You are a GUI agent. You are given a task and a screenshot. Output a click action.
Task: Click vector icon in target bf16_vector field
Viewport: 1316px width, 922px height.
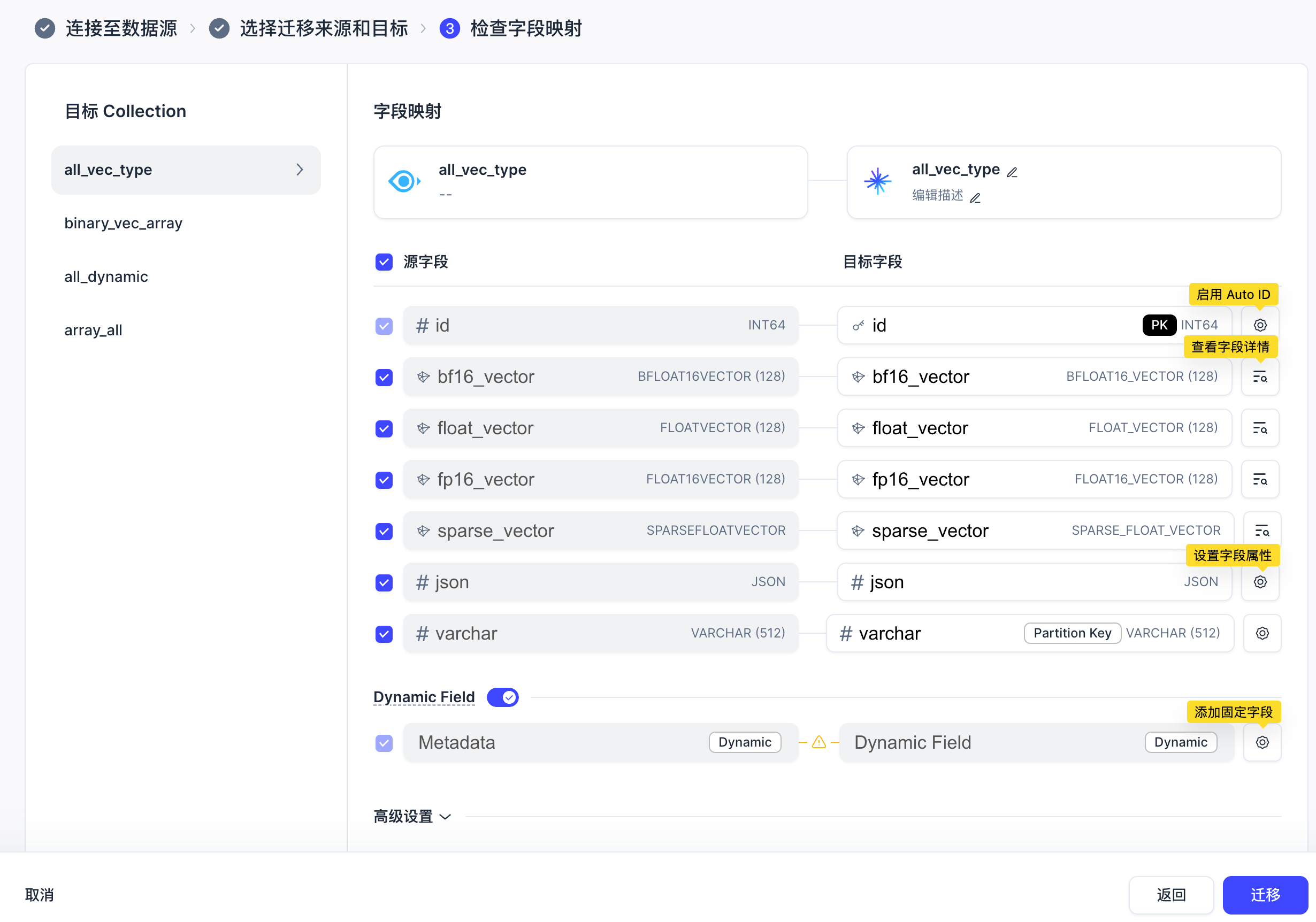[x=858, y=377]
